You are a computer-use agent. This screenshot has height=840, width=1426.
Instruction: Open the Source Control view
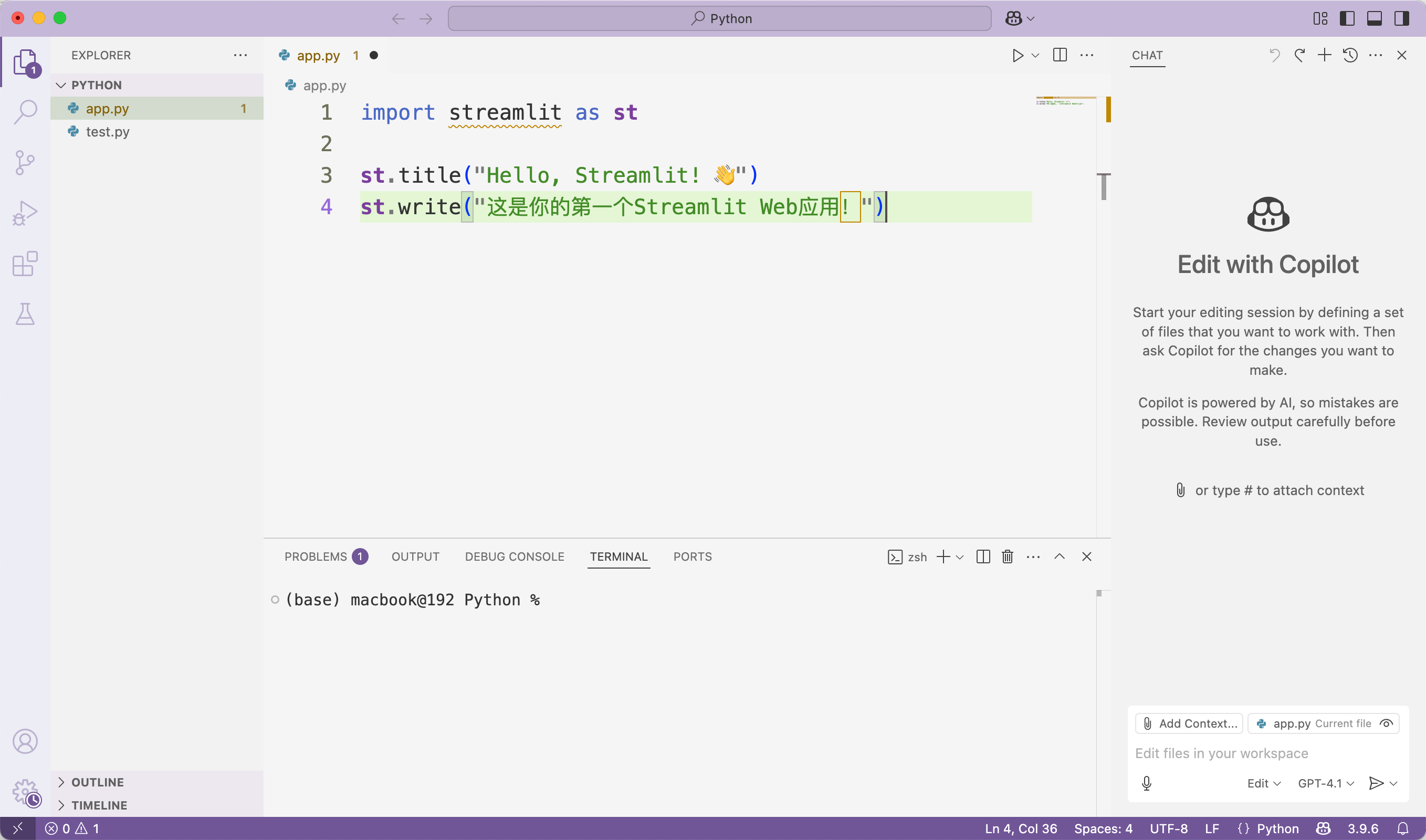[25, 163]
